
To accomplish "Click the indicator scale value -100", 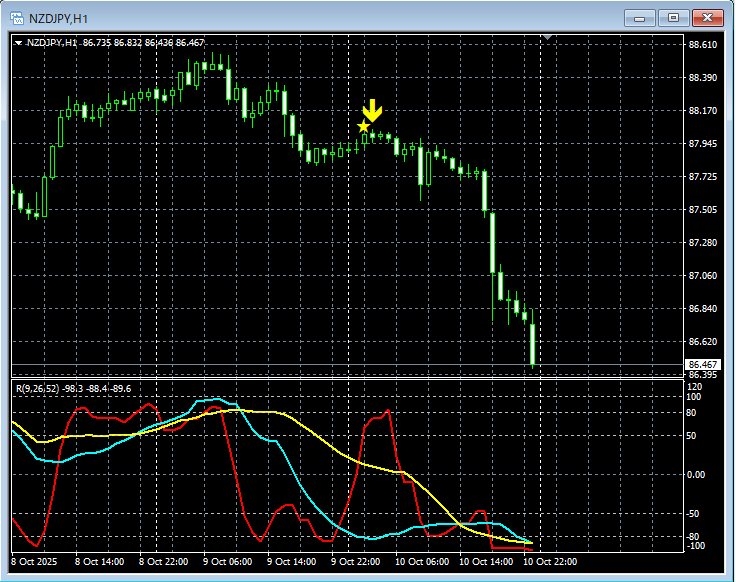I will click(695, 546).
